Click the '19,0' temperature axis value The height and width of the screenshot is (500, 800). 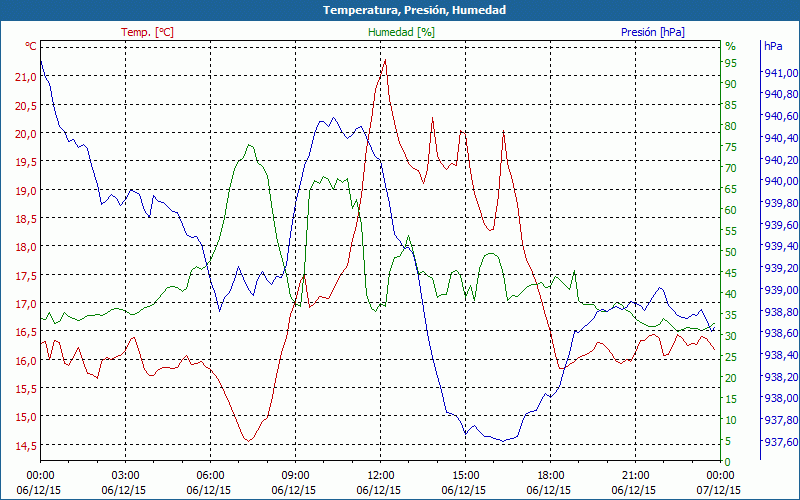pos(27,191)
